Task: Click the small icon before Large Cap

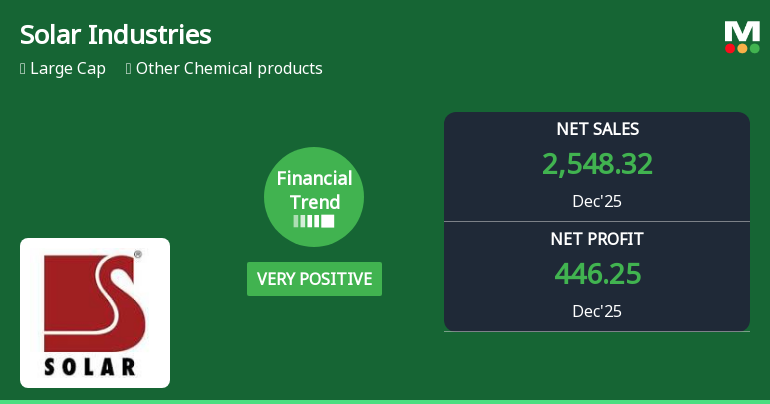Action: click(22, 69)
